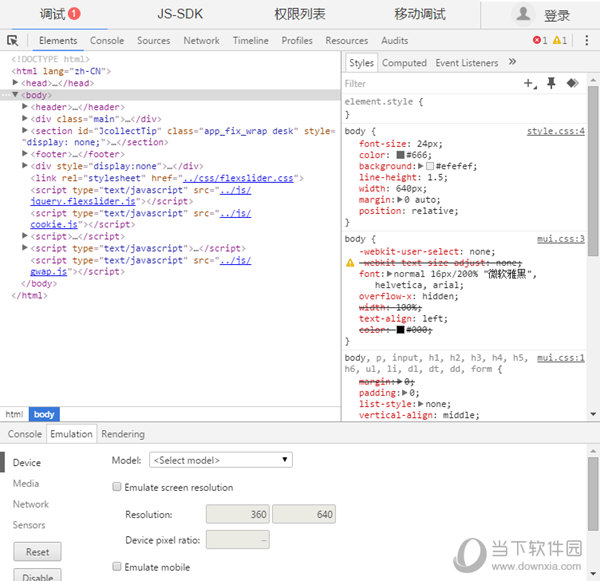
Task: Click the resolution width field 360
Action: [x=238, y=514]
